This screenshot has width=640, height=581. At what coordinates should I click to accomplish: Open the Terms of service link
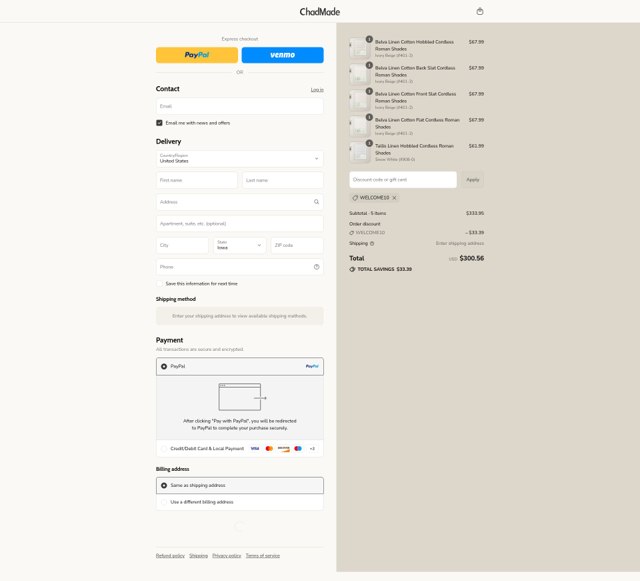pos(263,556)
